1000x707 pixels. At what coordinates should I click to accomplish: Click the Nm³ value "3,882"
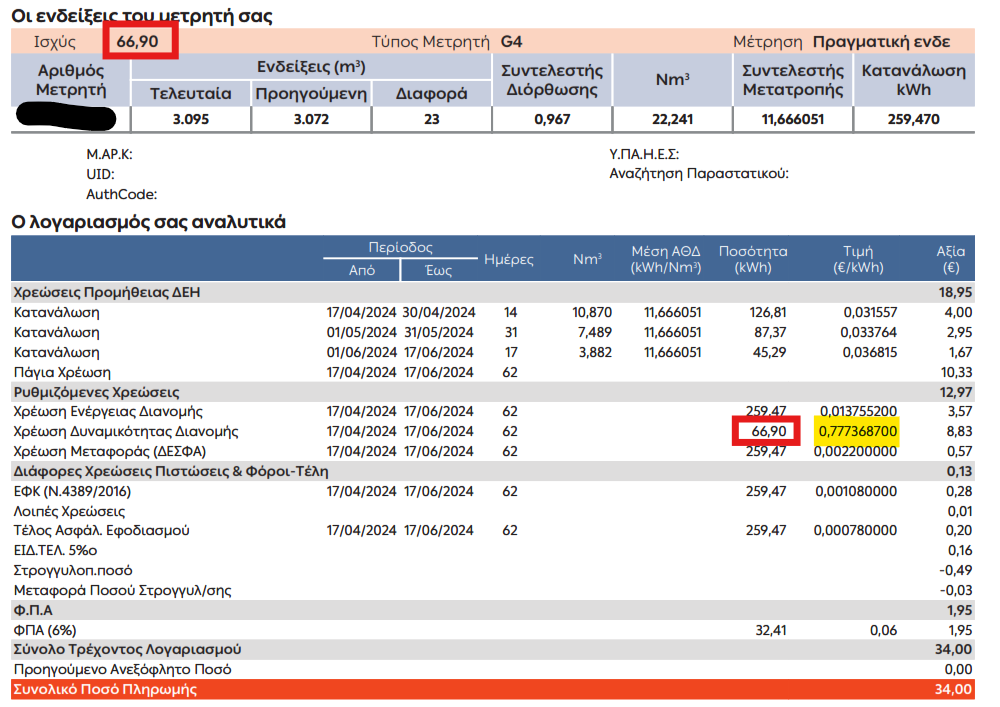(x=595, y=352)
